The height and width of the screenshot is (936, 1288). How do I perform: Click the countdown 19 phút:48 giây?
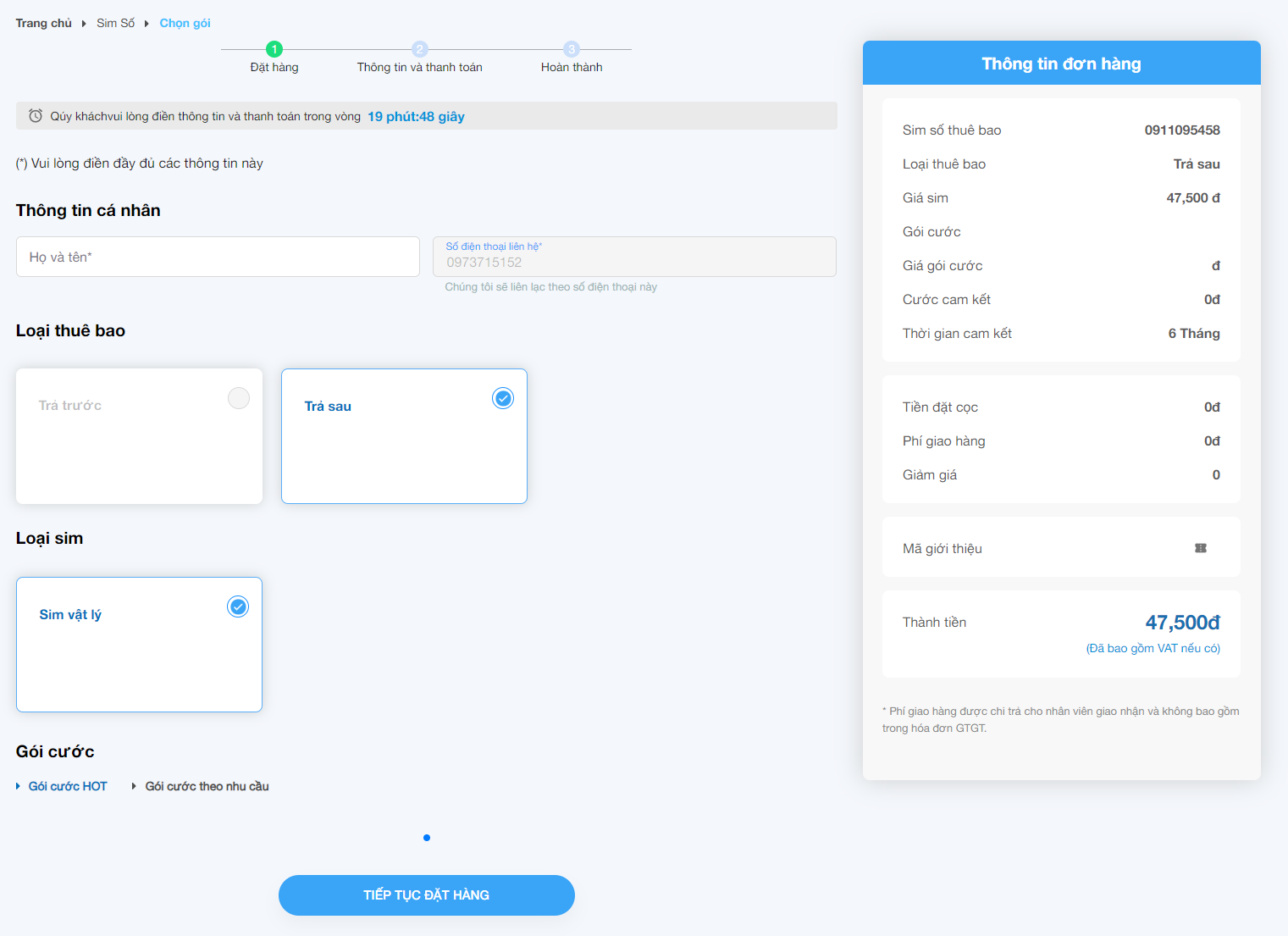tap(416, 117)
